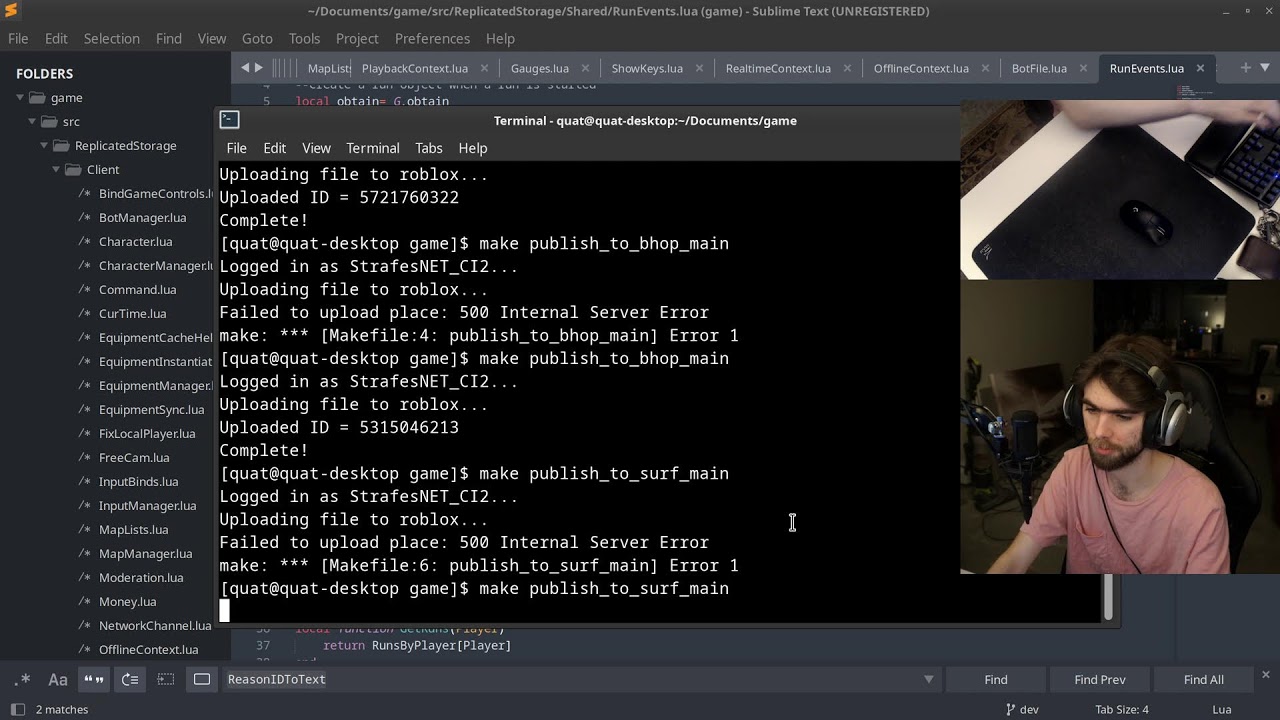This screenshot has width=1280, height=720.
Task: Open the Terminal window's Tabs menu
Action: 429,148
